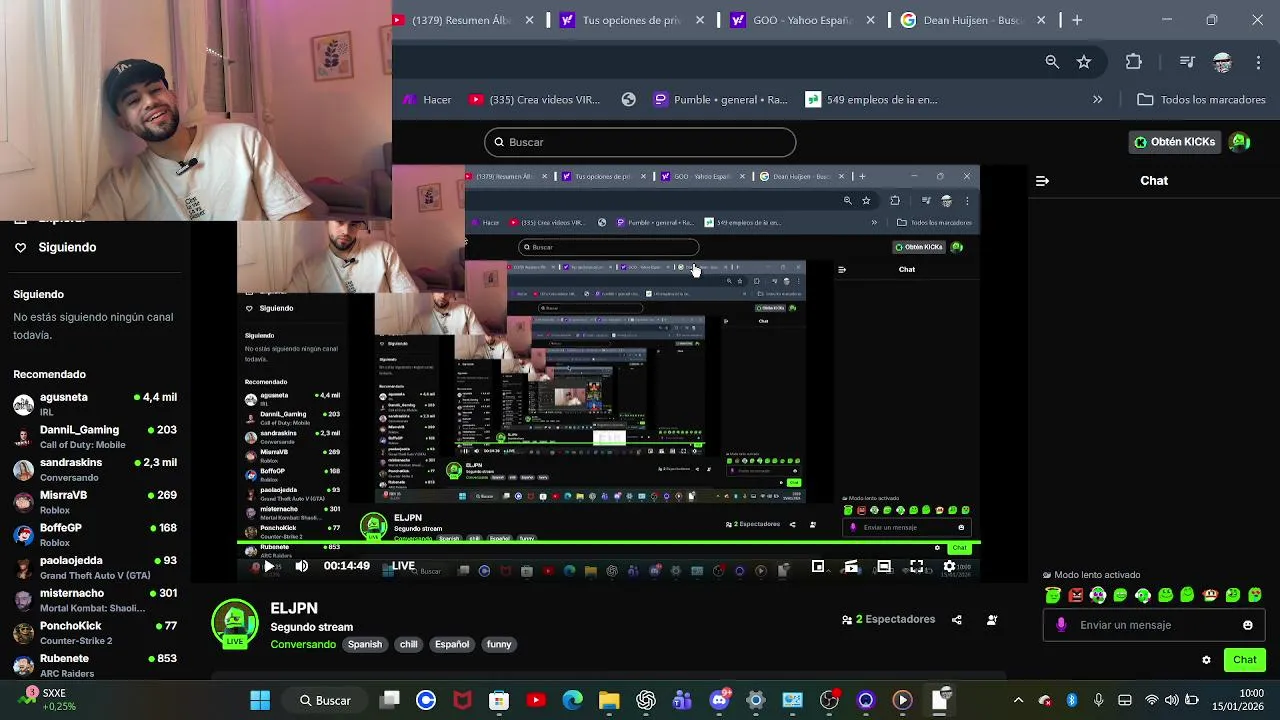Select the funny tag

point(499,645)
